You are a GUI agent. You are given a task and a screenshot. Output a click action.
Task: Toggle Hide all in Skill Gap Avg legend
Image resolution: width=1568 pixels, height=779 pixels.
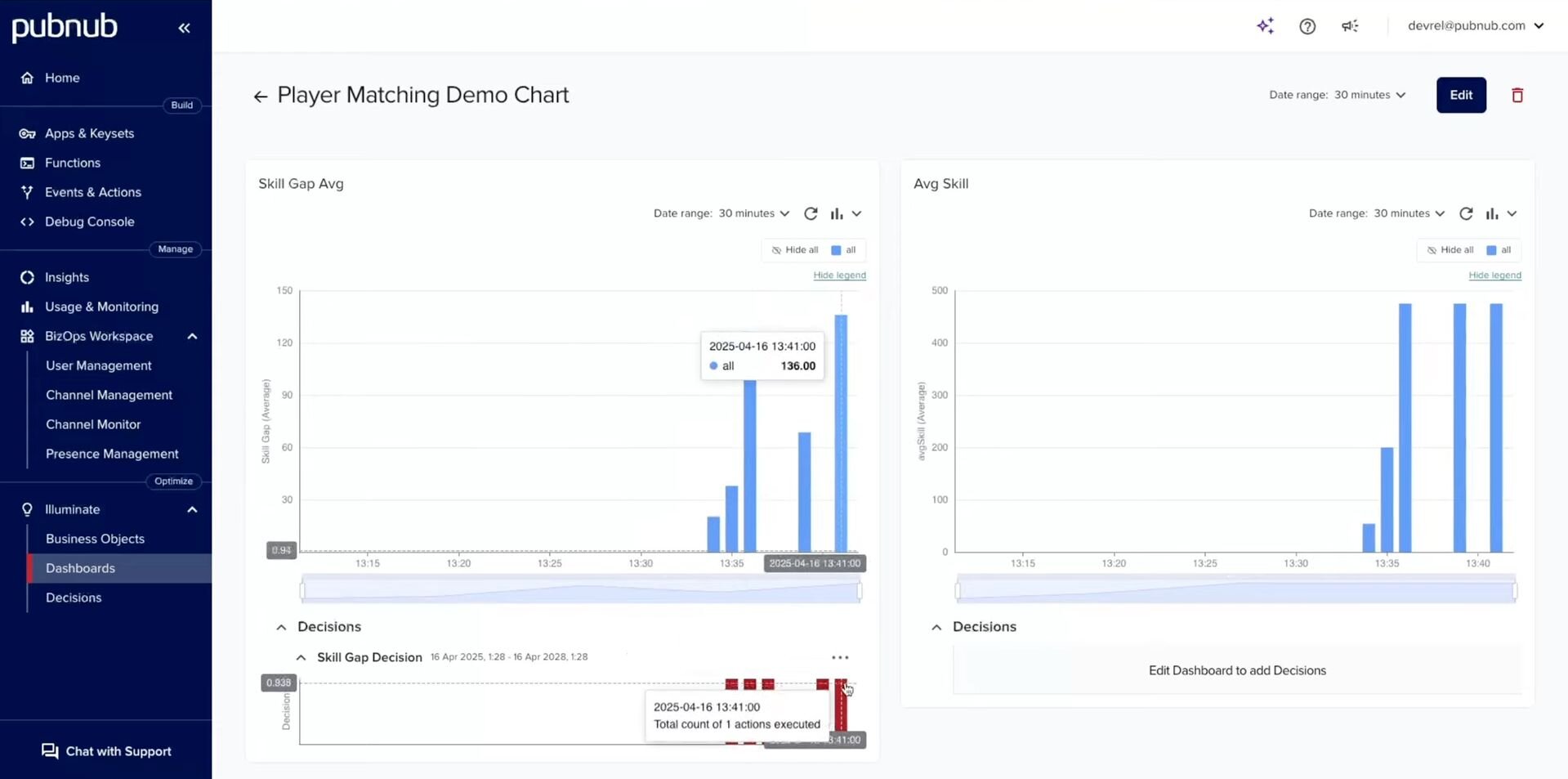click(795, 250)
